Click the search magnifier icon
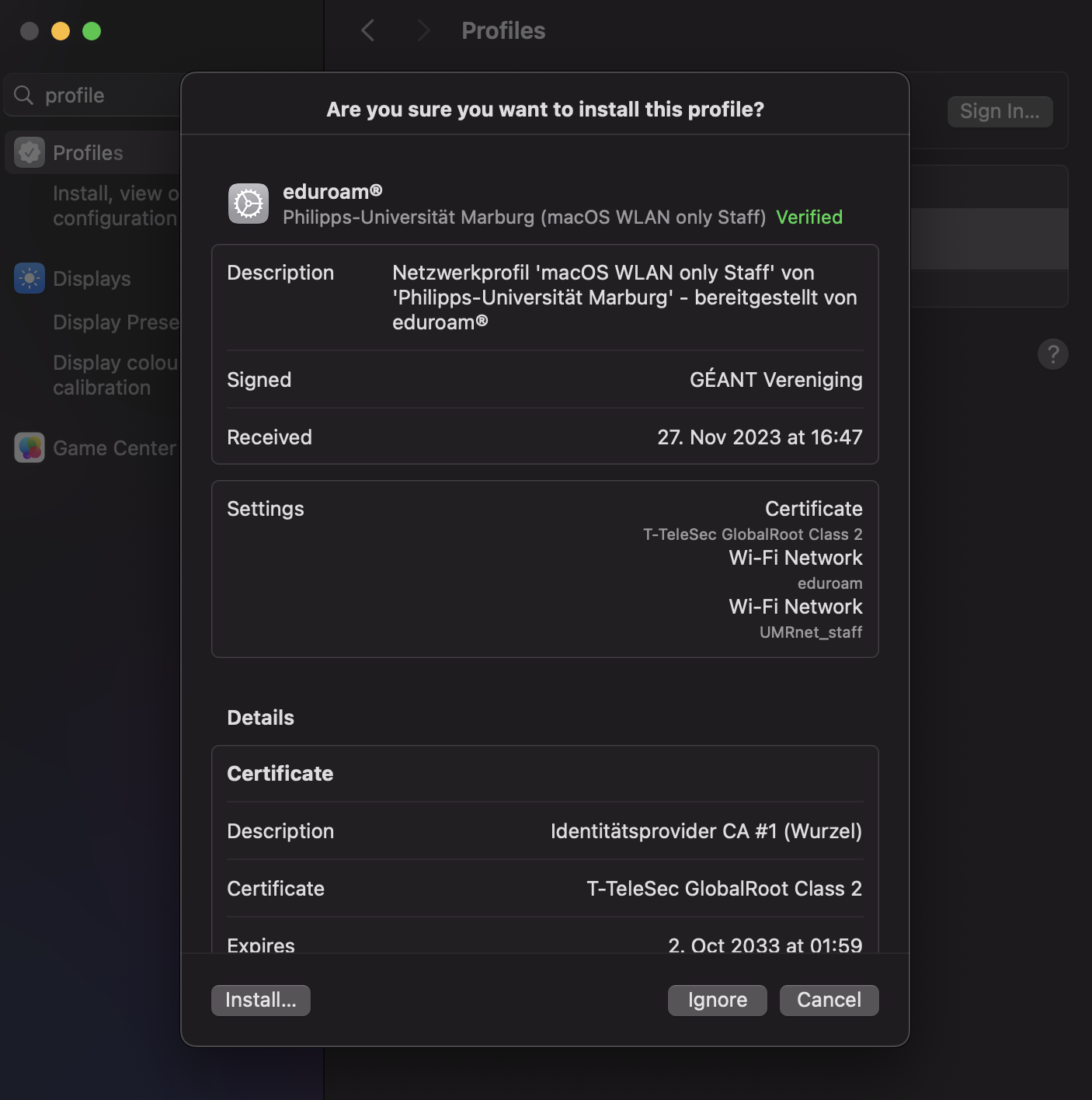This screenshot has width=1092, height=1100. coord(24,95)
